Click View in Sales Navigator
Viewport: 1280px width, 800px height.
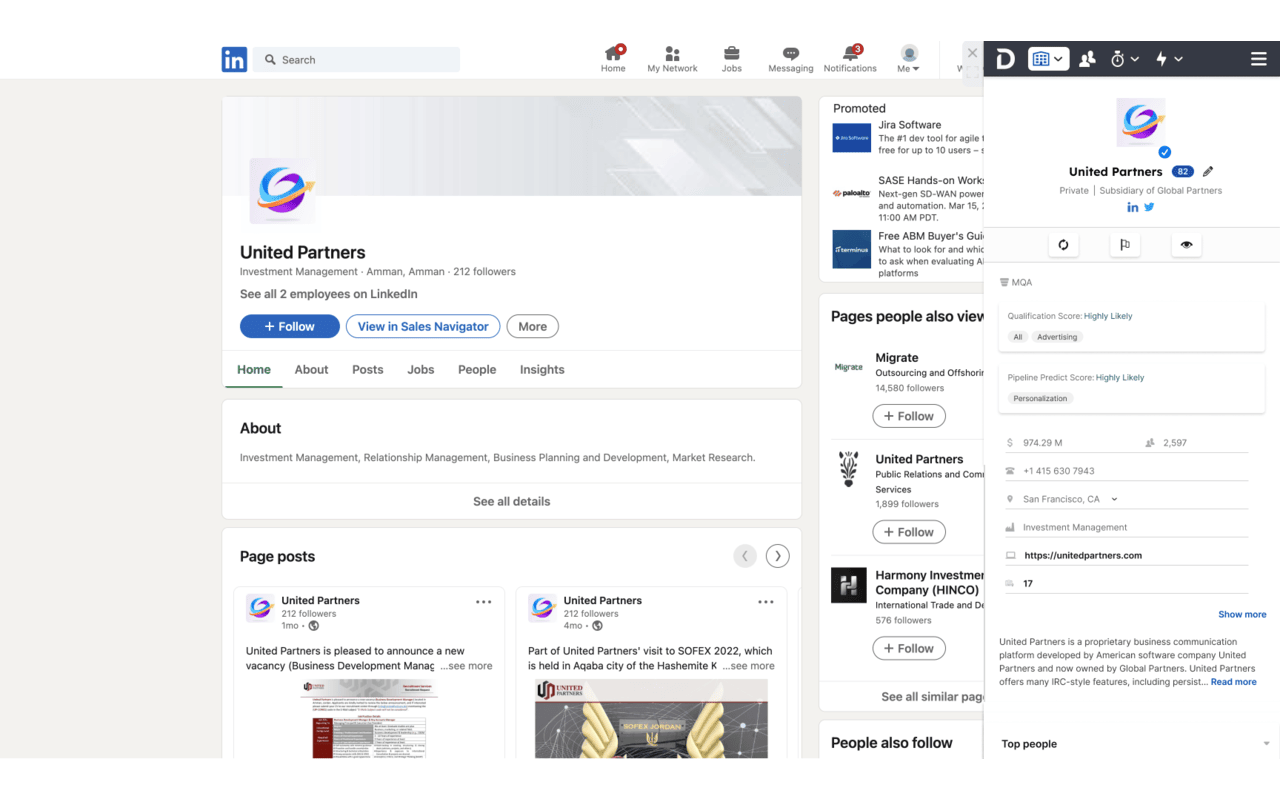pyautogui.click(x=423, y=326)
